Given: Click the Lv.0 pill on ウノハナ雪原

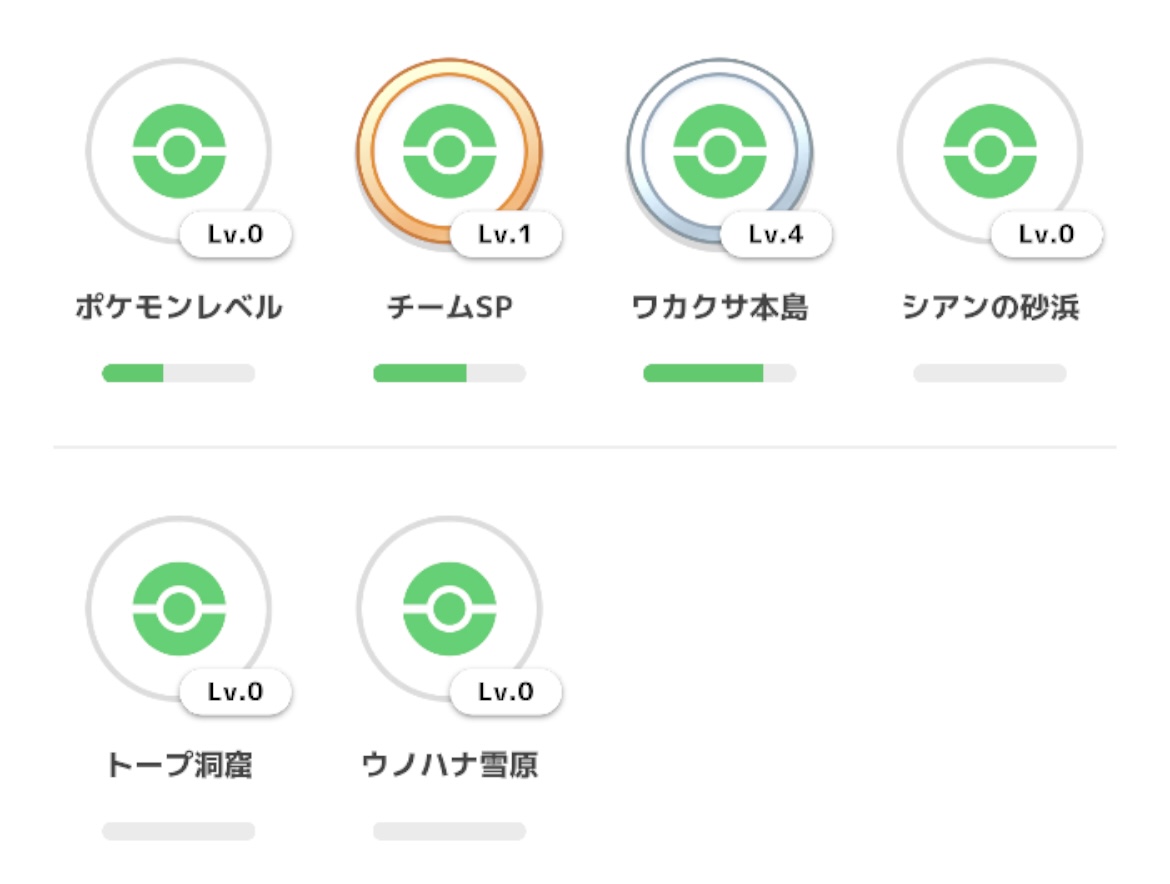Looking at the screenshot, I should [506, 692].
